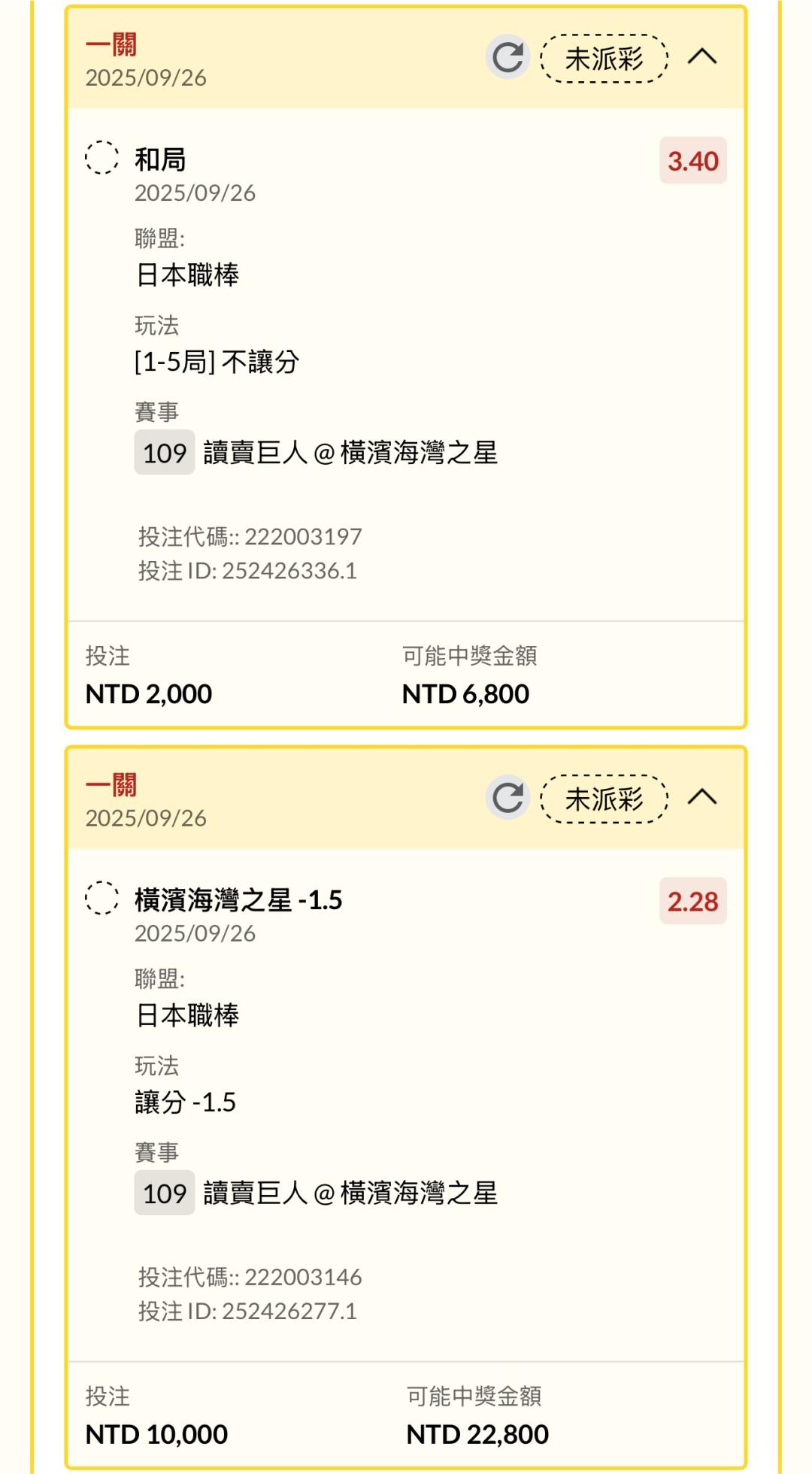The height and width of the screenshot is (1474, 812).
Task: Collapse the second 一關 bet card
Action: (x=702, y=797)
